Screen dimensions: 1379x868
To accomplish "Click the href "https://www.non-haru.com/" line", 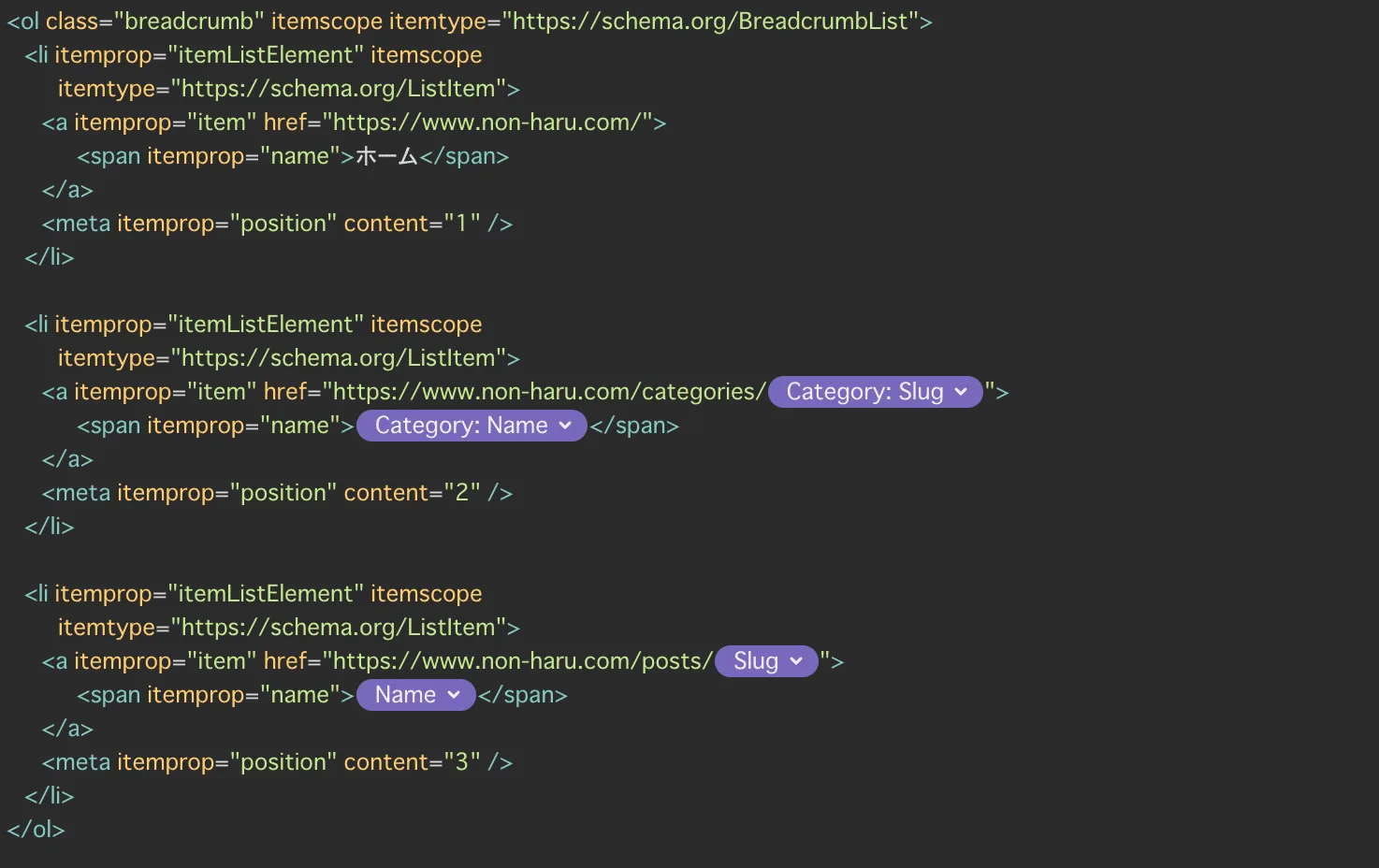I will (x=354, y=123).
